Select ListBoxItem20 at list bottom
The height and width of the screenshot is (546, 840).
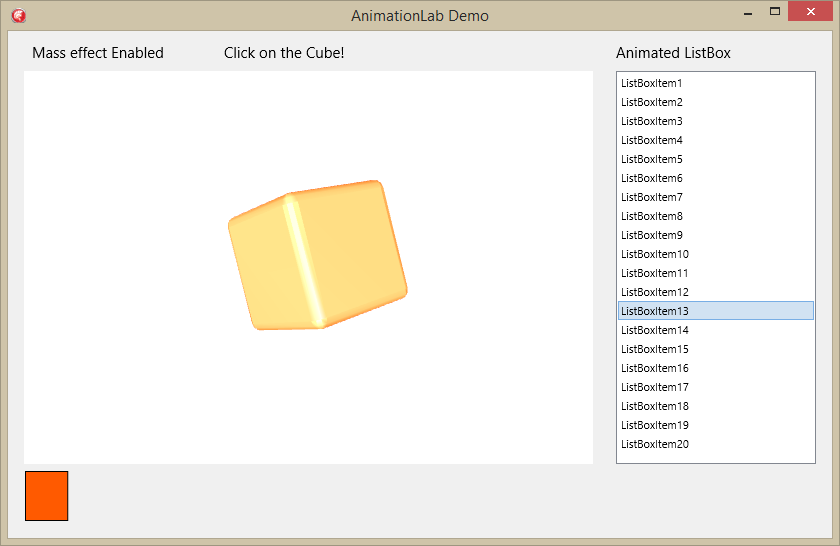point(716,444)
